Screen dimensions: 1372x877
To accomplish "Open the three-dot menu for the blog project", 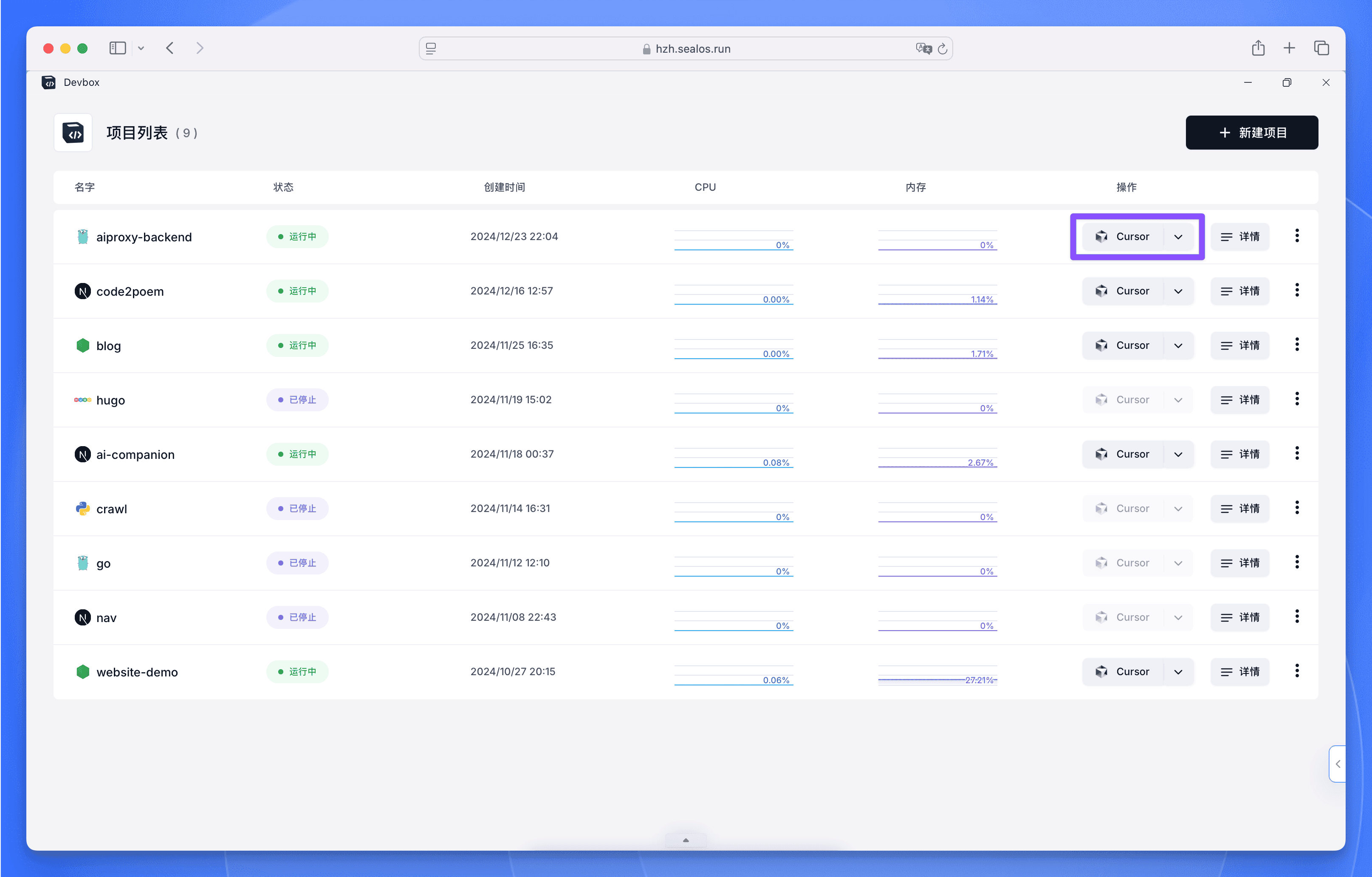I will point(1297,345).
